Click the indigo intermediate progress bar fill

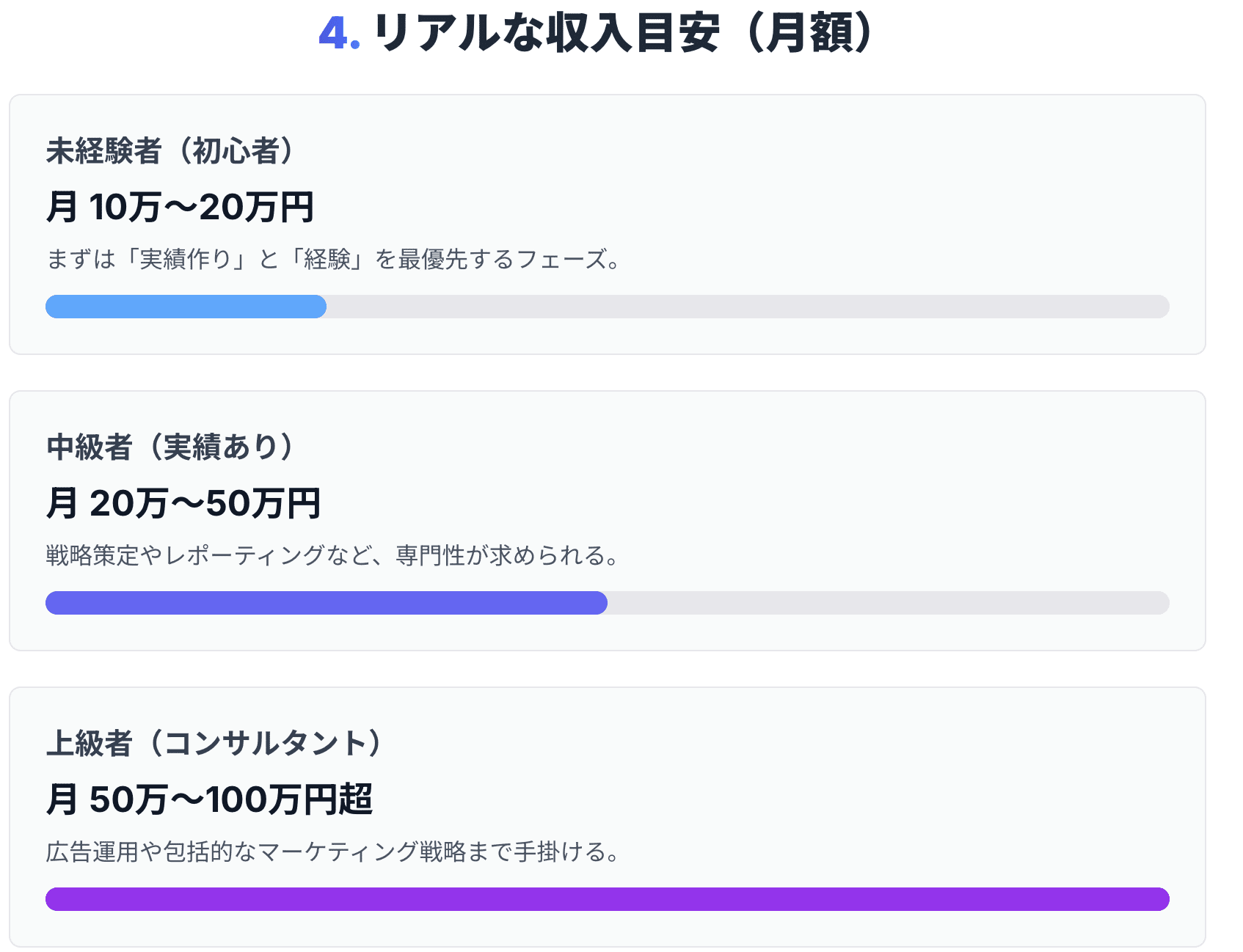click(x=326, y=603)
